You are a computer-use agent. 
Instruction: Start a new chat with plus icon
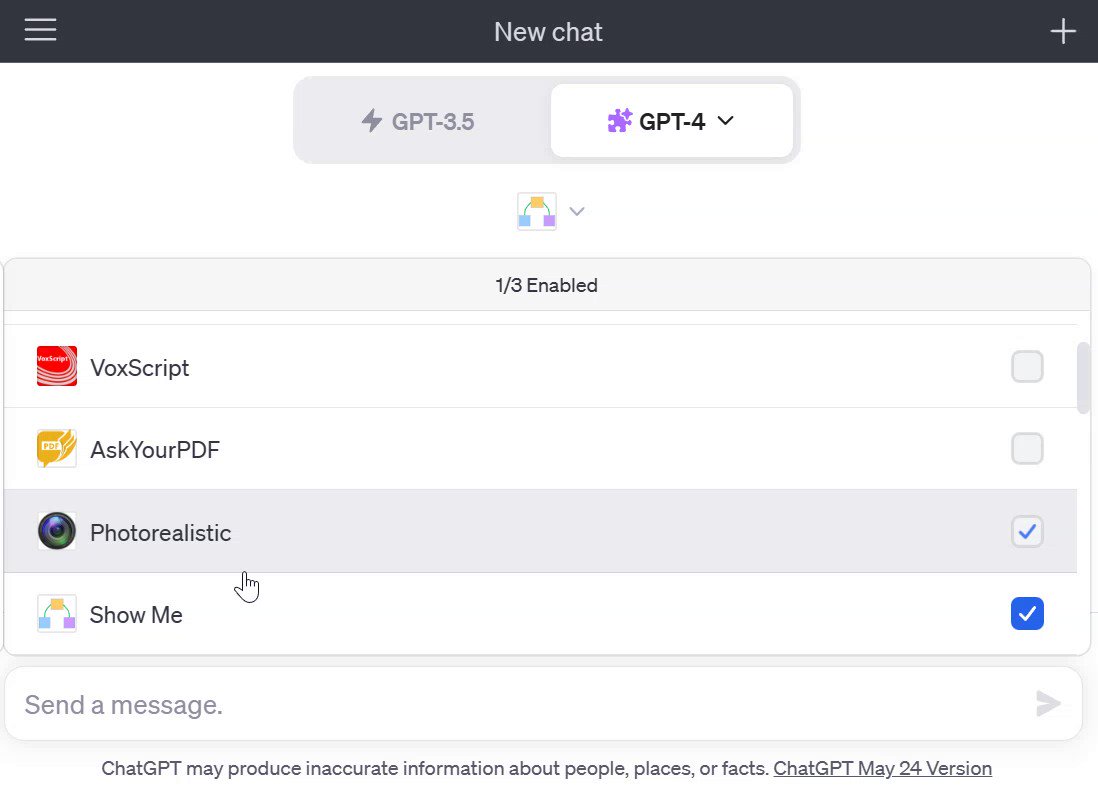tap(1062, 31)
